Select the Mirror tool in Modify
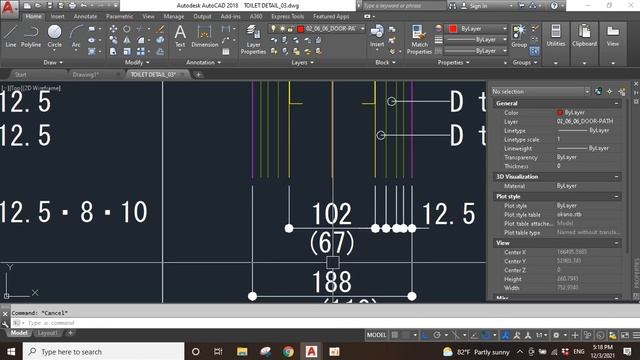 tap(127, 40)
